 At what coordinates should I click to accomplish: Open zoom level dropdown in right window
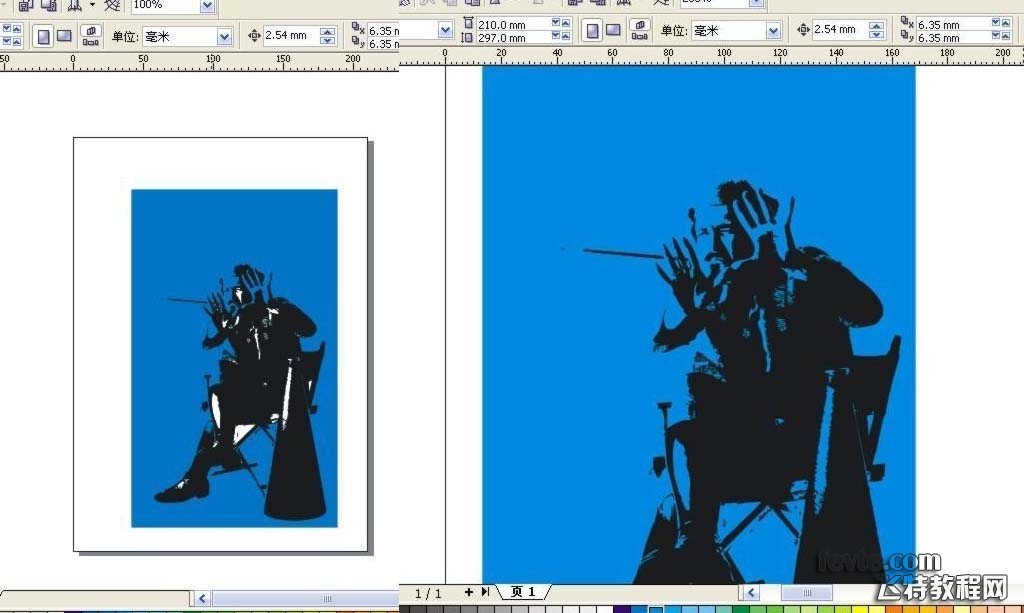(x=756, y=3)
